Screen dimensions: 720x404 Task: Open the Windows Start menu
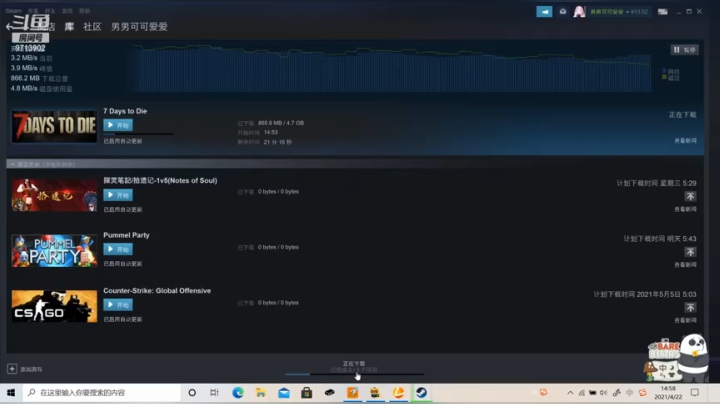[11, 393]
